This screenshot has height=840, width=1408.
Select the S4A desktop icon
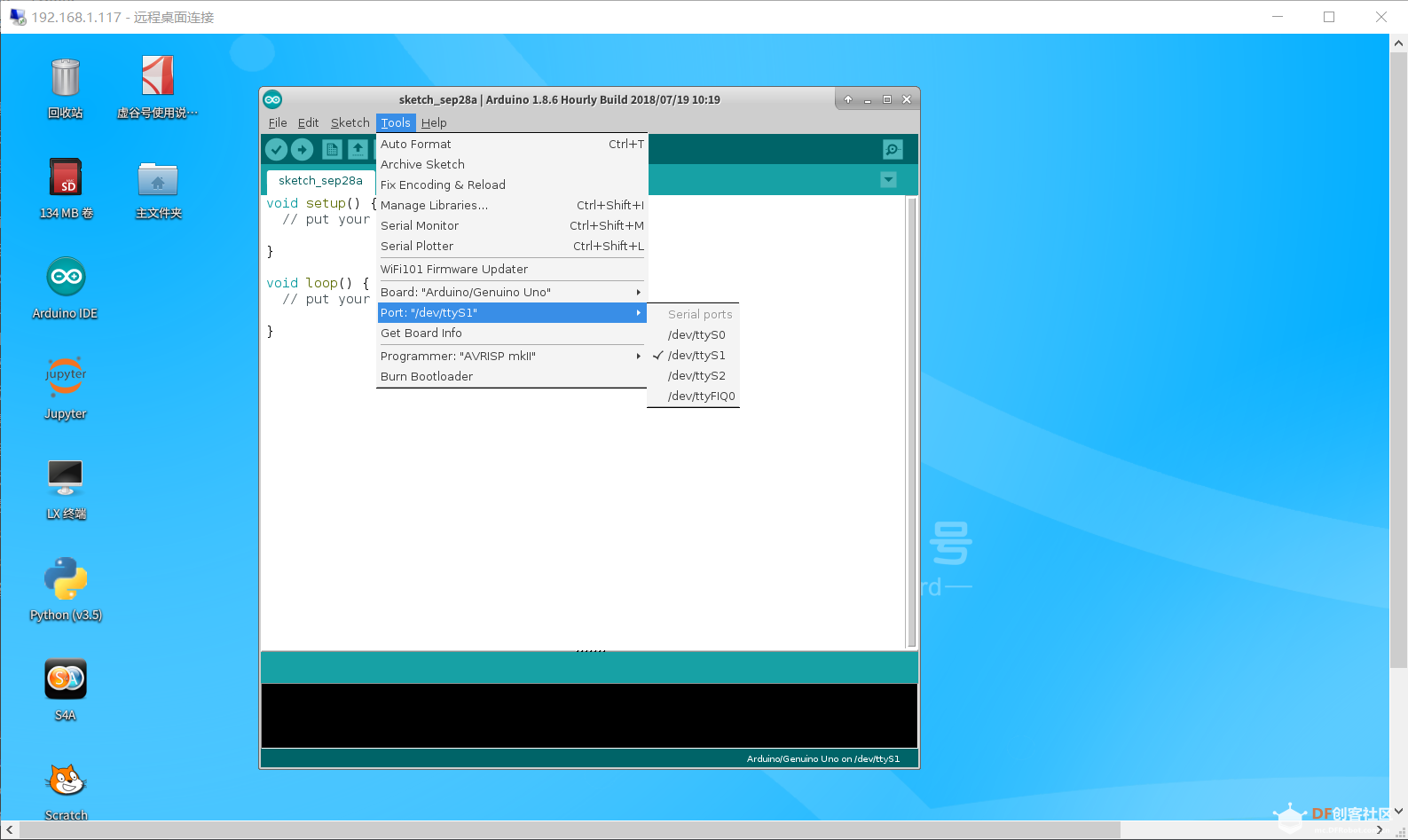[x=66, y=679]
